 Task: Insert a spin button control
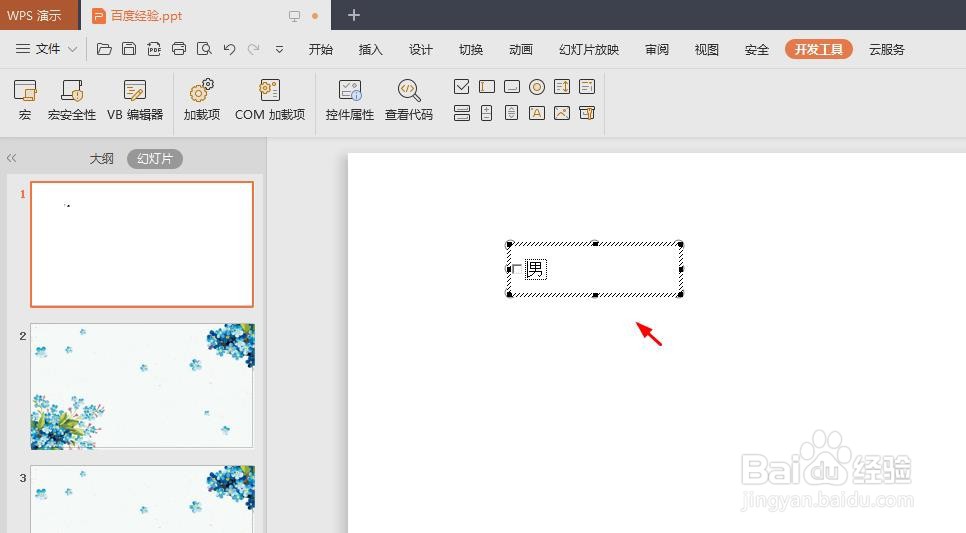487,113
